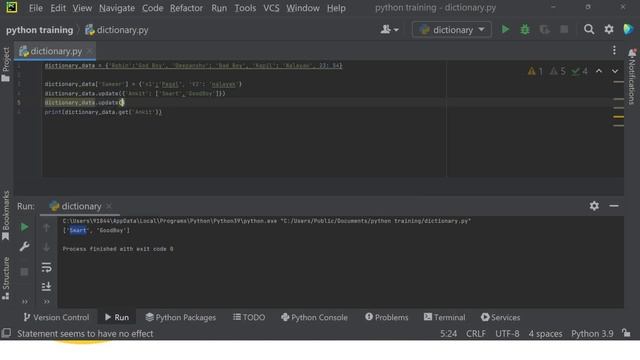Click python training breadcrumb
Viewport: 640px width, 360px height.
click(x=40, y=30)
